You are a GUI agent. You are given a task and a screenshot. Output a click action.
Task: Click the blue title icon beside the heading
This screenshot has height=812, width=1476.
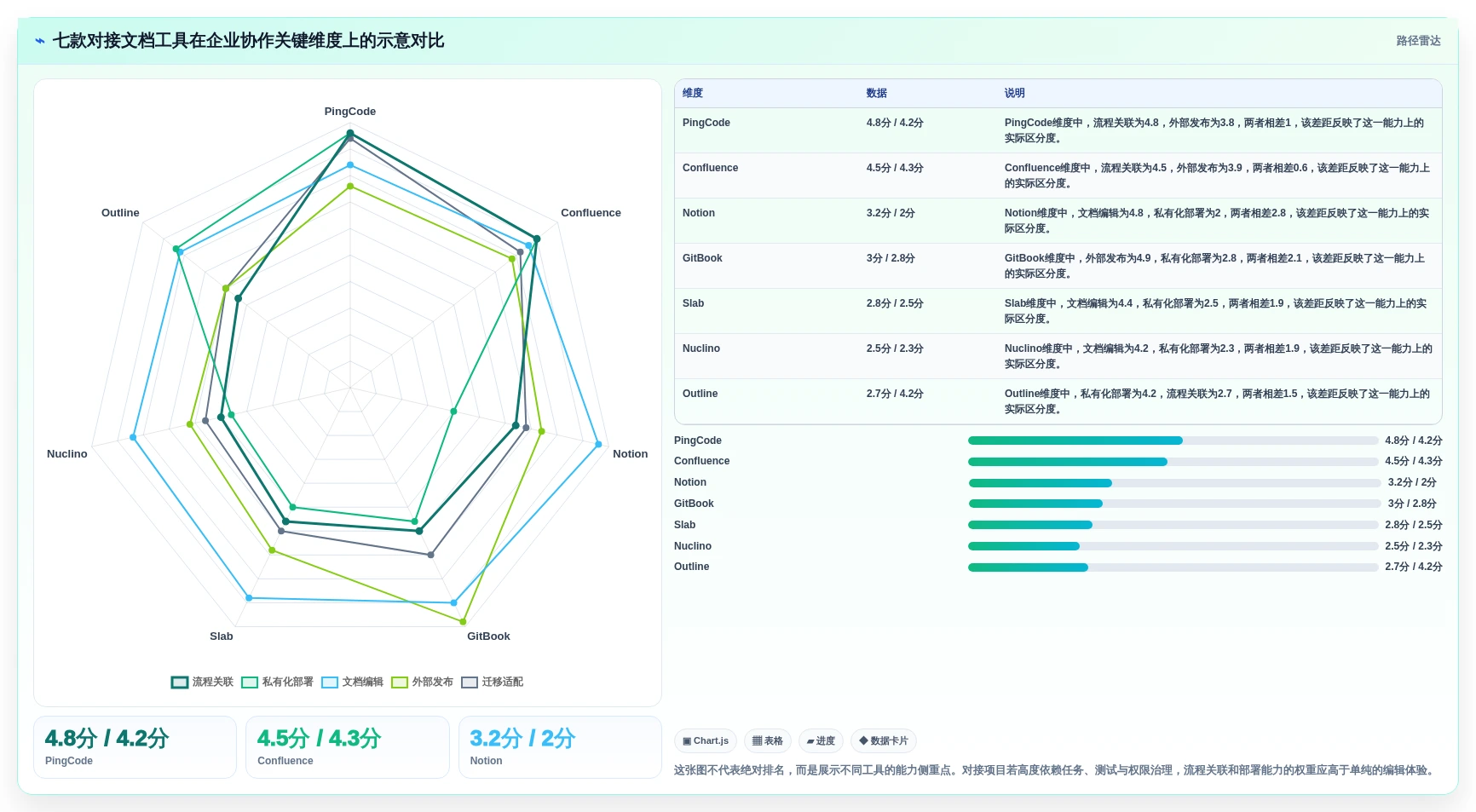tap(40, 41)
